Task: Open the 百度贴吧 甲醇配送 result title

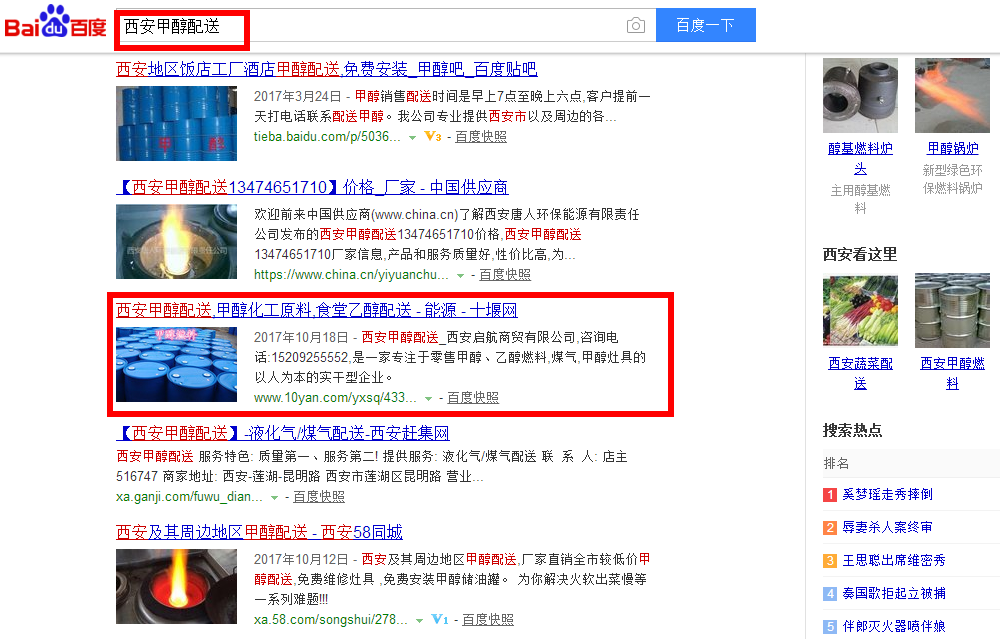Action: coord(327,69)
